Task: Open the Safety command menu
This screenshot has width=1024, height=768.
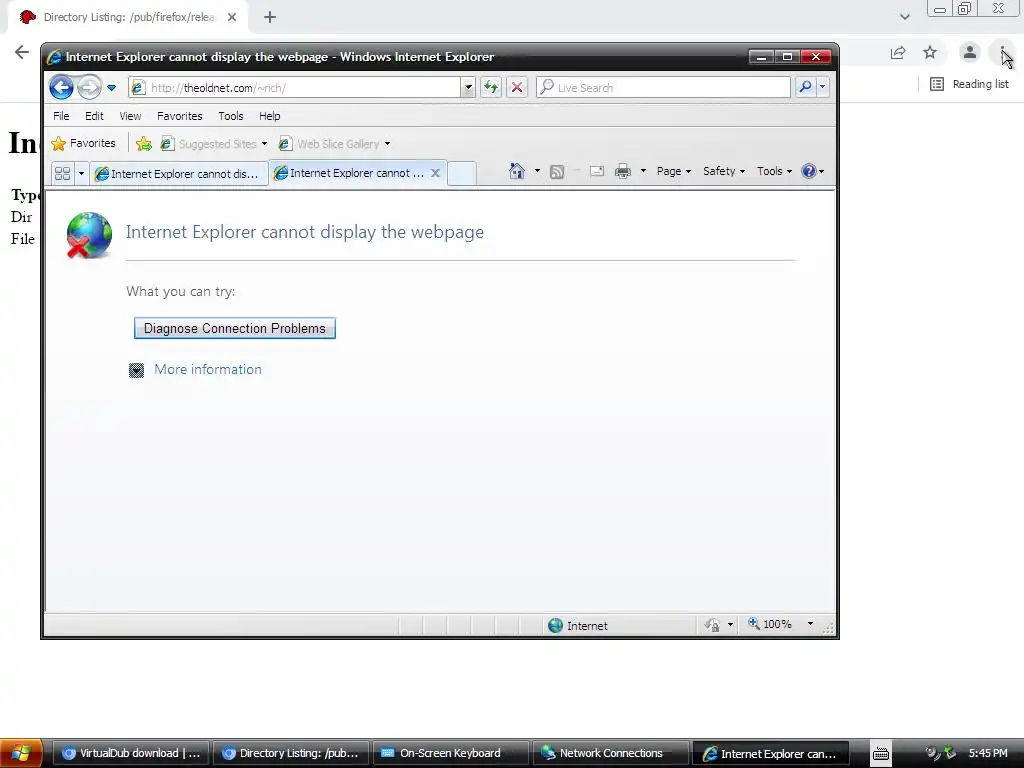Action: 724,171
